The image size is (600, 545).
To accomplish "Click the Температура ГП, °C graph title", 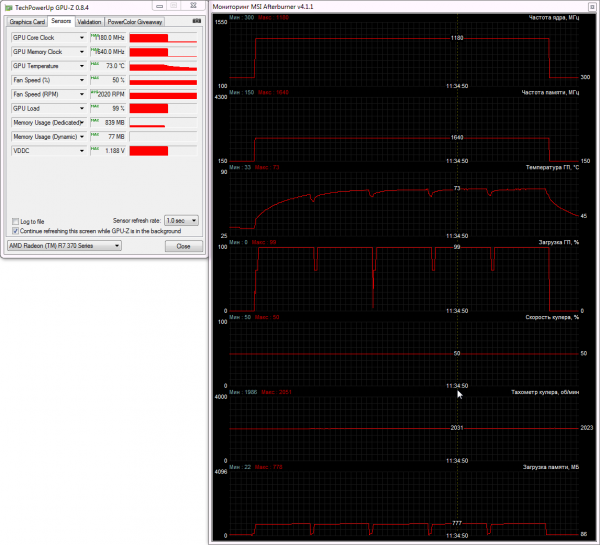I will pos(552,167).
